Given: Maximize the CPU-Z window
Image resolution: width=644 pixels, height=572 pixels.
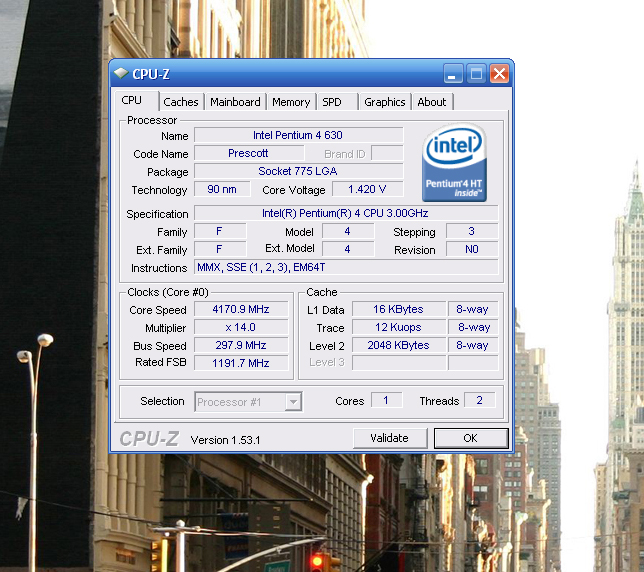Looking at the screenshot, I should 476,74.
